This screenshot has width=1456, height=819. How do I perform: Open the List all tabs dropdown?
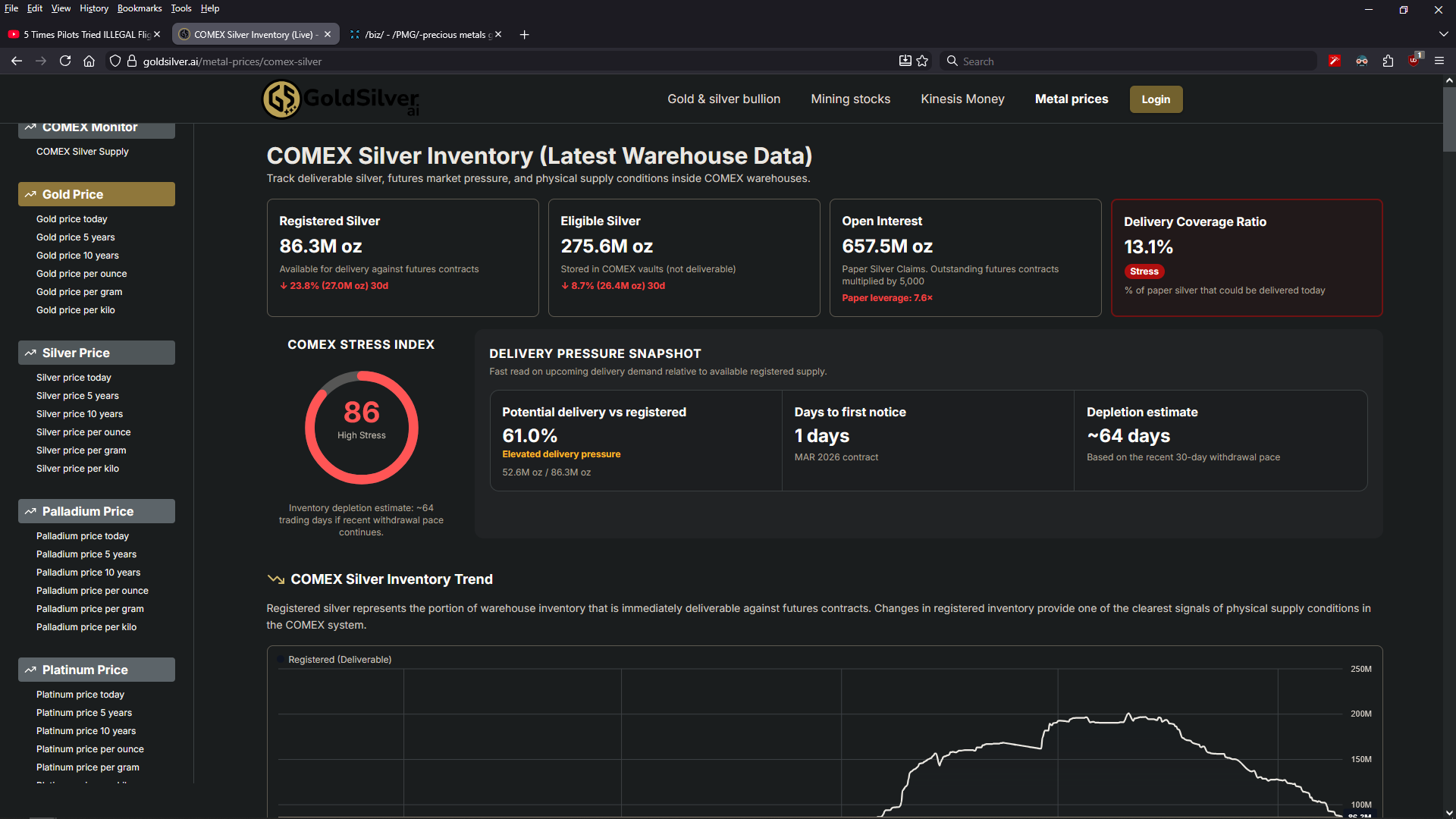1443,34
